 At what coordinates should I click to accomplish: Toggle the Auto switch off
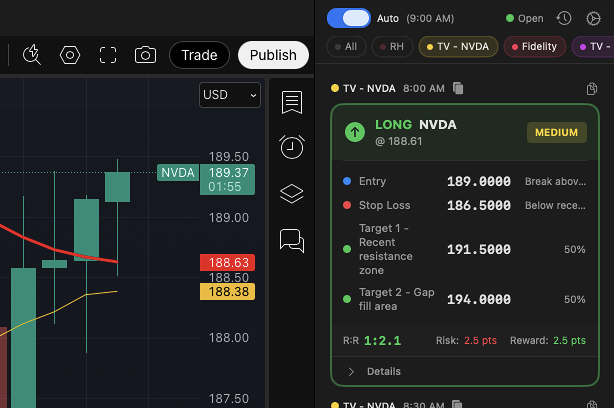(349, 18)
